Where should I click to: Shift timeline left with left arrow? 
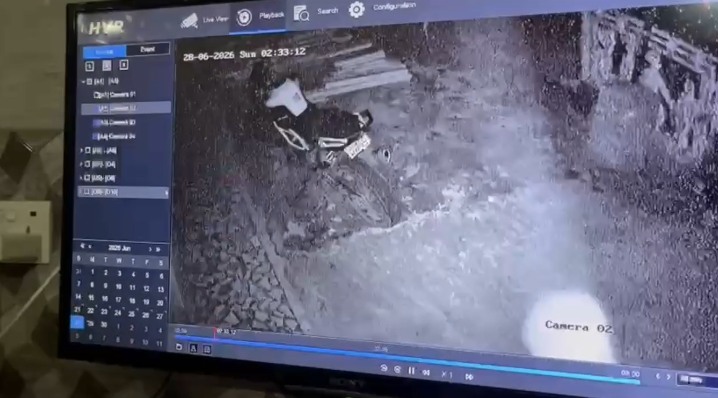click(x=658, y=376)
